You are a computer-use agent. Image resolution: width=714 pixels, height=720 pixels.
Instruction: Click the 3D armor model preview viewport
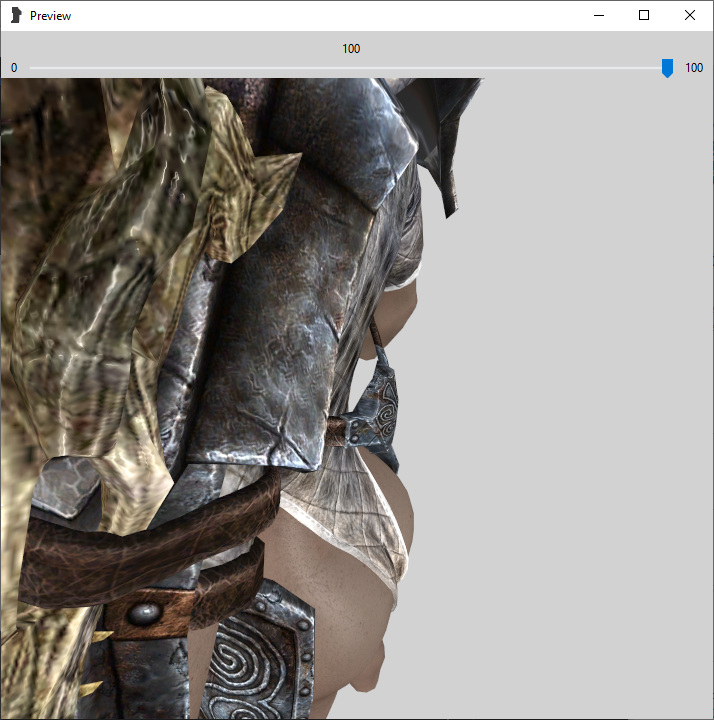357,398
